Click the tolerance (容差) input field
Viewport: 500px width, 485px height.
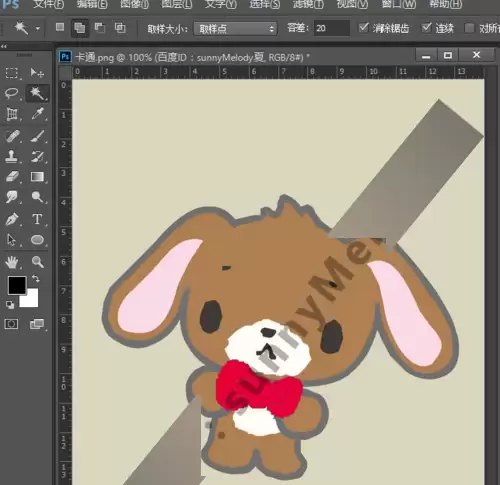(331, 28)
